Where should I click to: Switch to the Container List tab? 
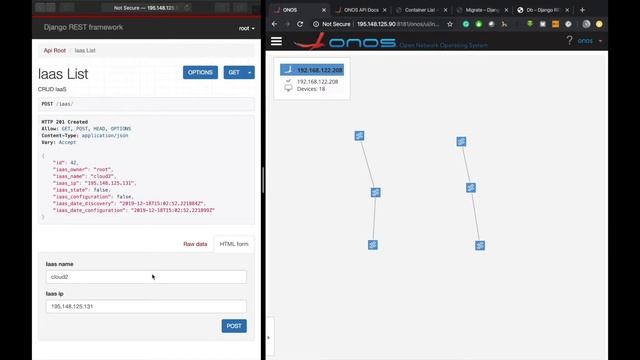[x=421, y=10]
